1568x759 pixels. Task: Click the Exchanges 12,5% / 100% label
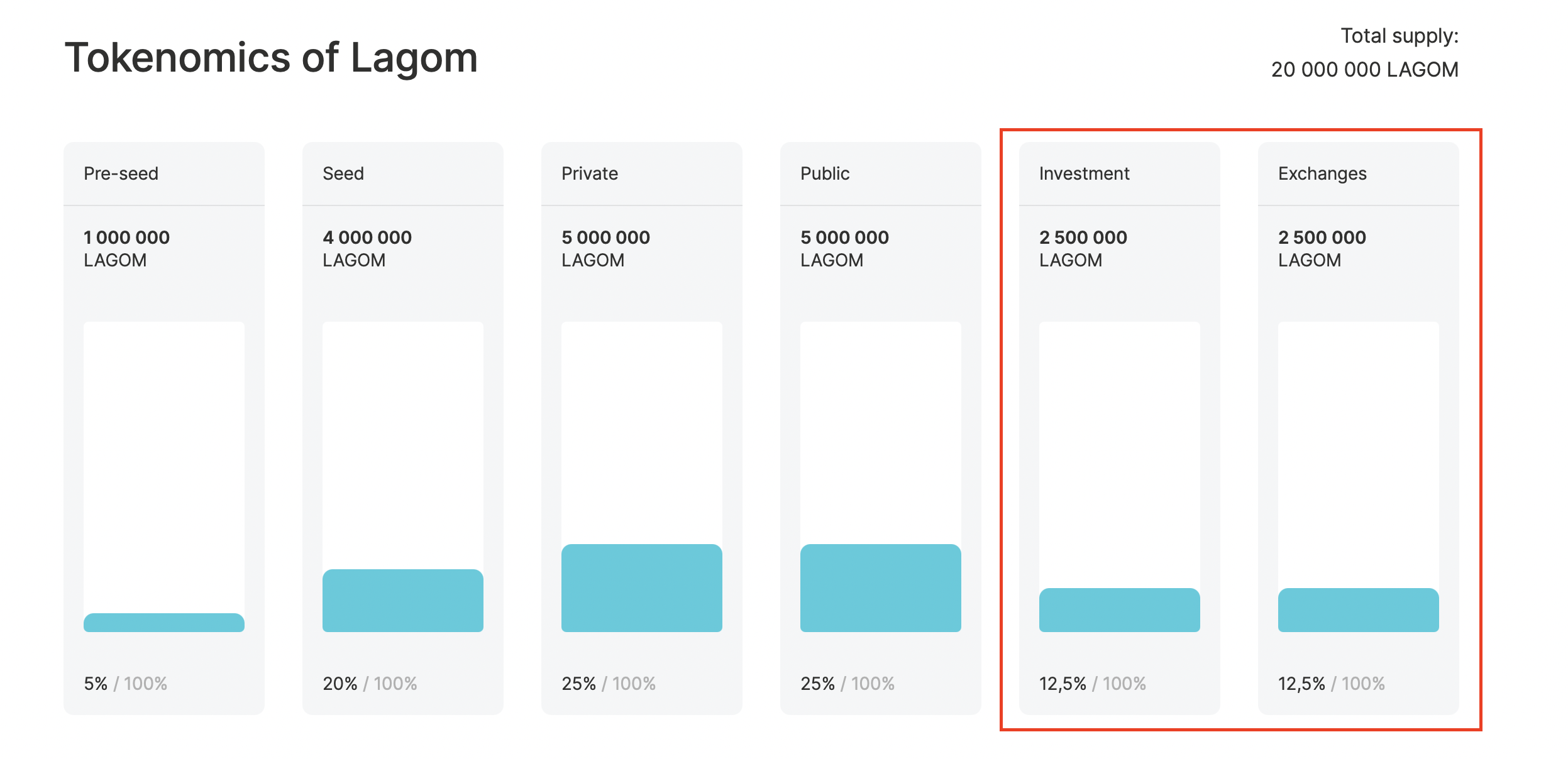tap(1331, 684)
